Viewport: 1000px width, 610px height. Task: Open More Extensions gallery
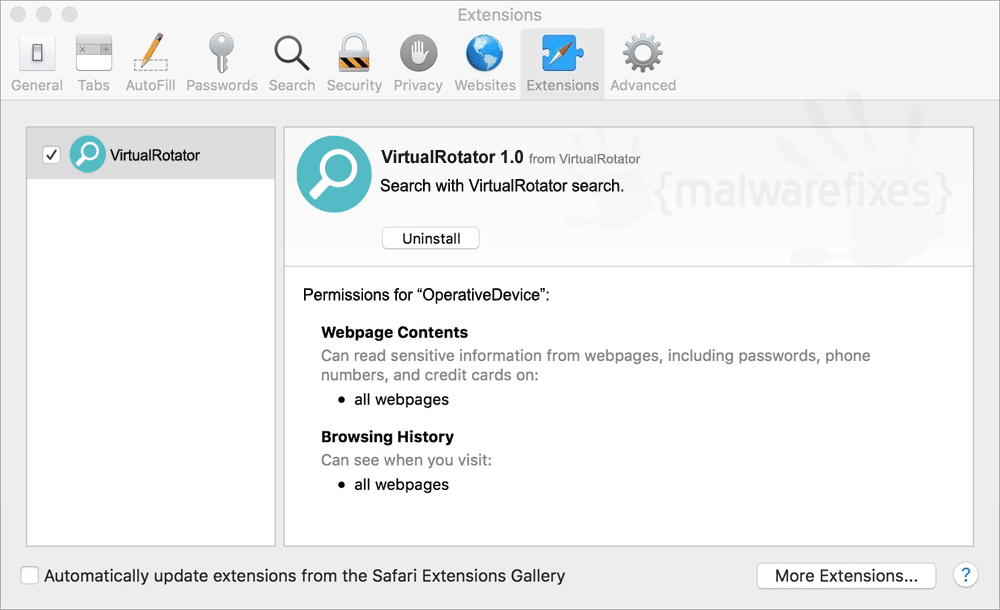[x=846, y=576]
